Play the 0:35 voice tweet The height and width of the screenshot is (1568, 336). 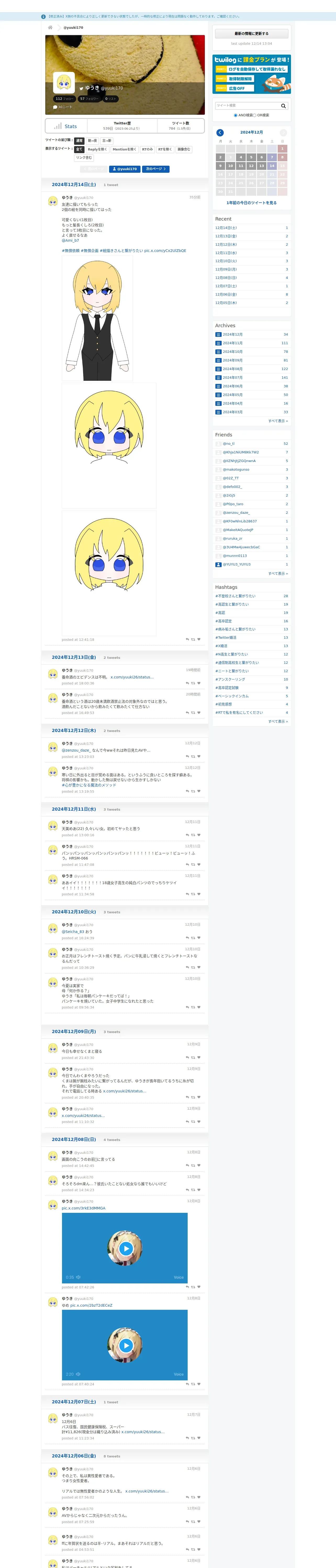point(126,1248)
